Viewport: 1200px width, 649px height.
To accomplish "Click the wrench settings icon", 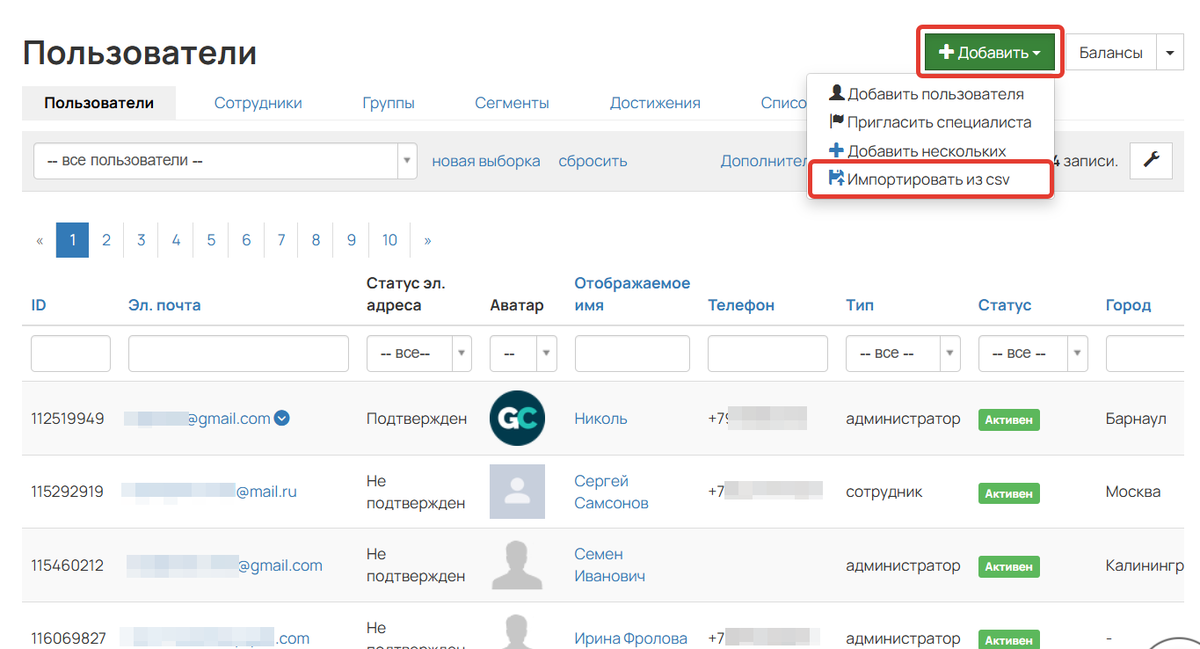I will [1151, 160].
